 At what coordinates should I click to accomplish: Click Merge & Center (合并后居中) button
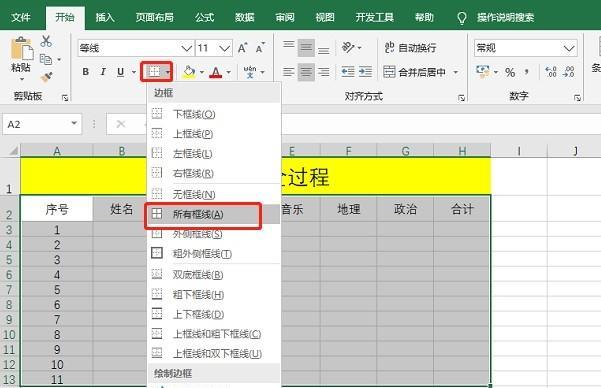(x=415, y=72)
